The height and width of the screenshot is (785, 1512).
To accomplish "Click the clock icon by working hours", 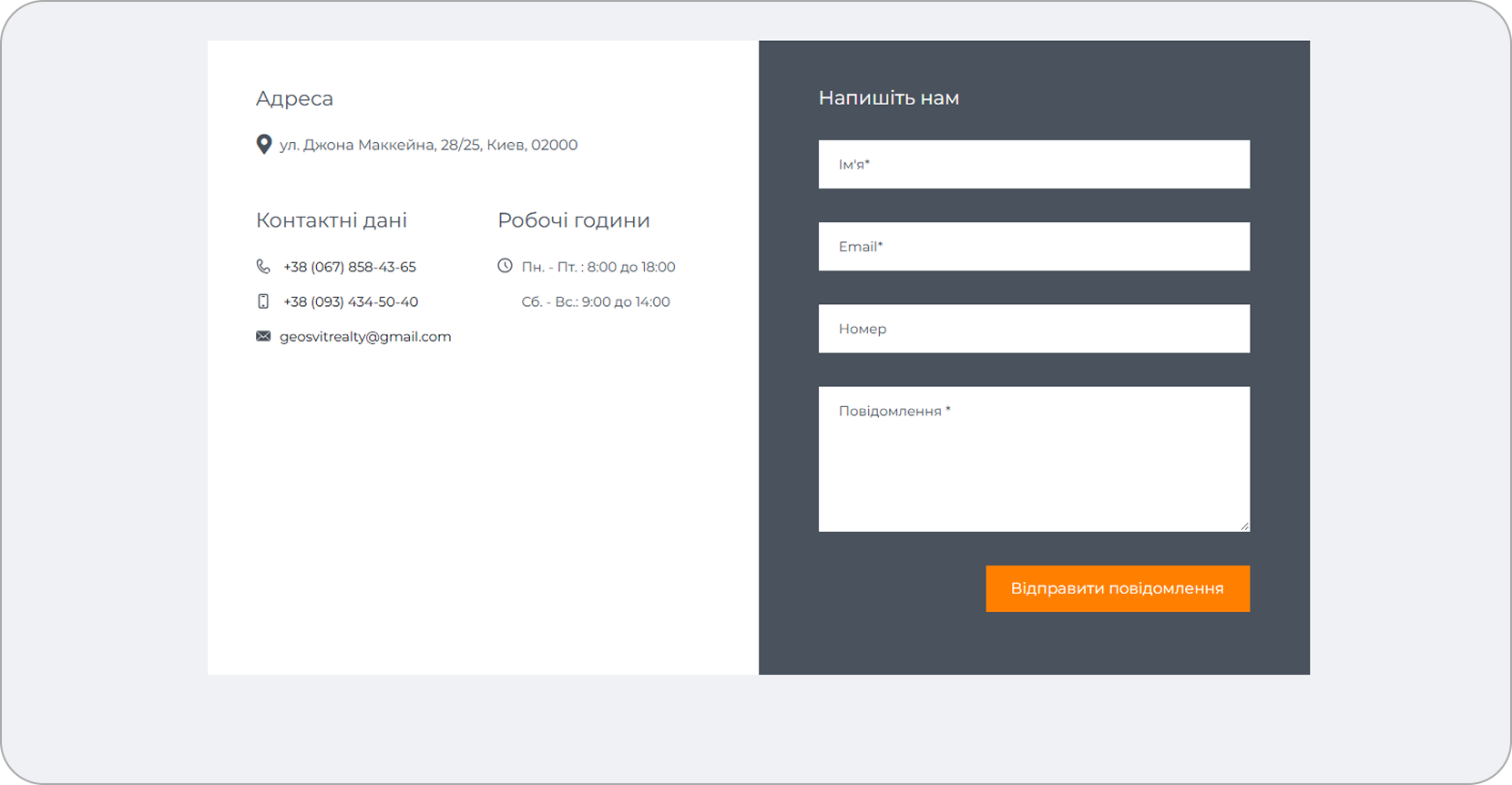I will (x=505, y=266).
